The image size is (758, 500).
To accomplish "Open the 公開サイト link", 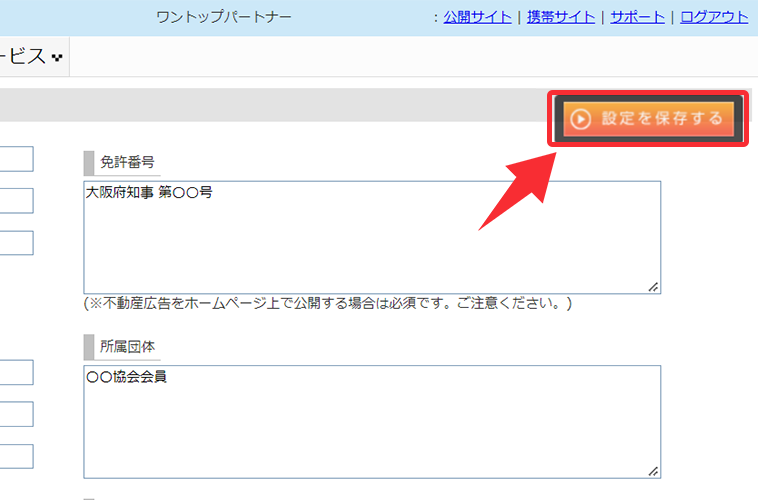I will coord(477,17).
